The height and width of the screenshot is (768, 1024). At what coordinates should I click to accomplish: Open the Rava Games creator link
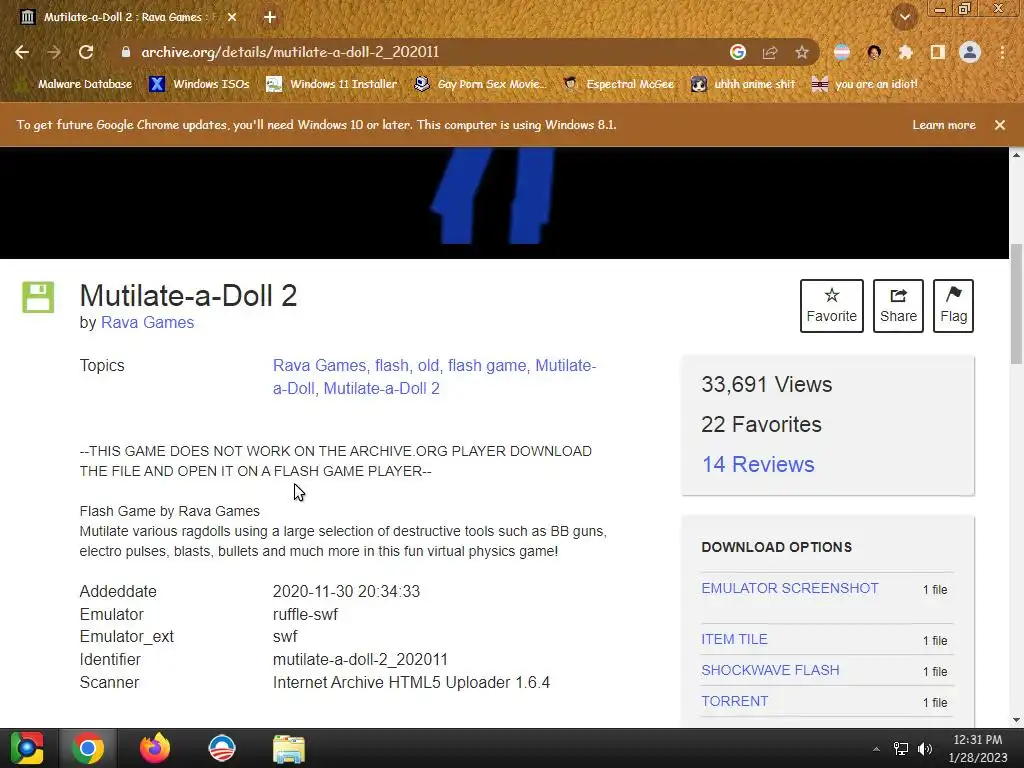coord(147,323)
